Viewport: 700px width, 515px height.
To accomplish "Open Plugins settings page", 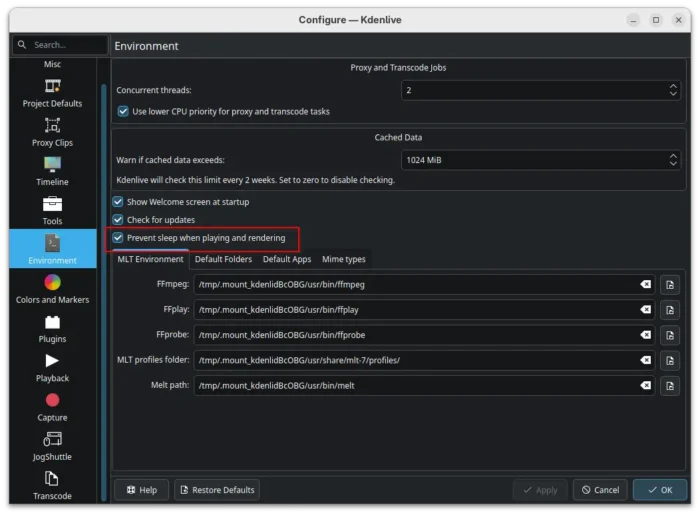I will pyautogui.click(x=52, y=329).
